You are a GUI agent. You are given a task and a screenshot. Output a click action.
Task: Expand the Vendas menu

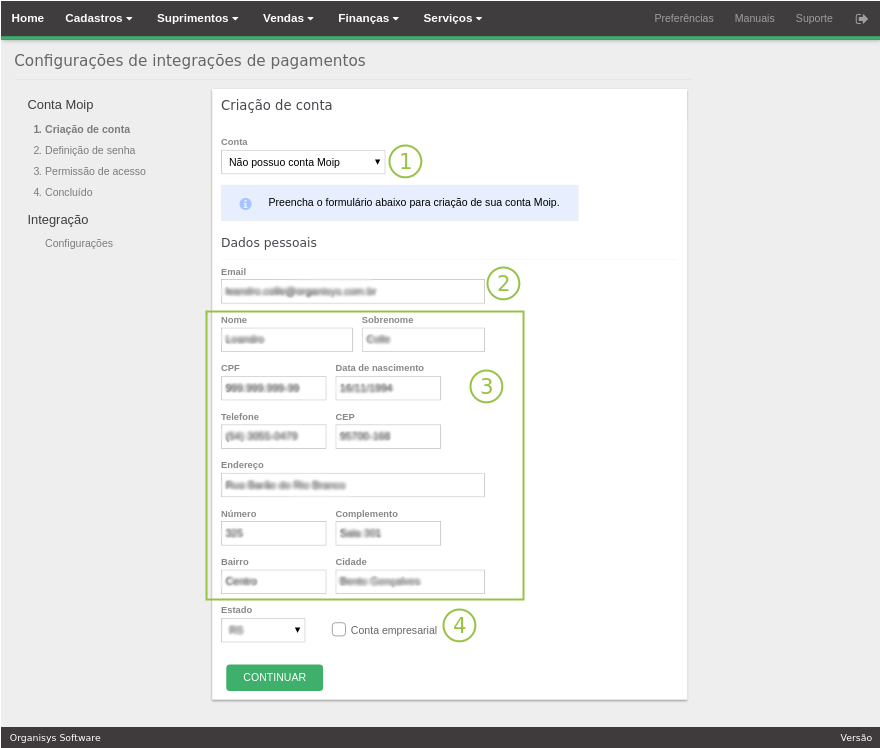tap(288, 18)
